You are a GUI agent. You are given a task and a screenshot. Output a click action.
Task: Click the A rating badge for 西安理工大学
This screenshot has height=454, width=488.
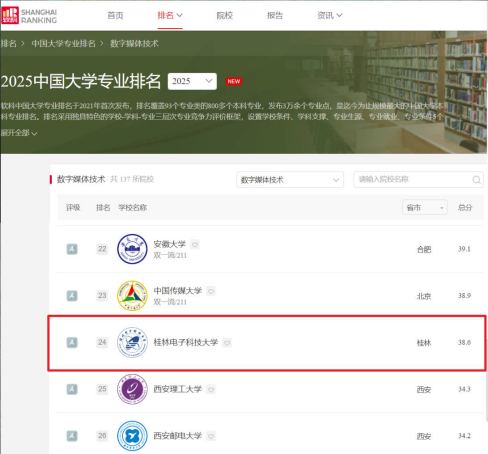(72, 389)
